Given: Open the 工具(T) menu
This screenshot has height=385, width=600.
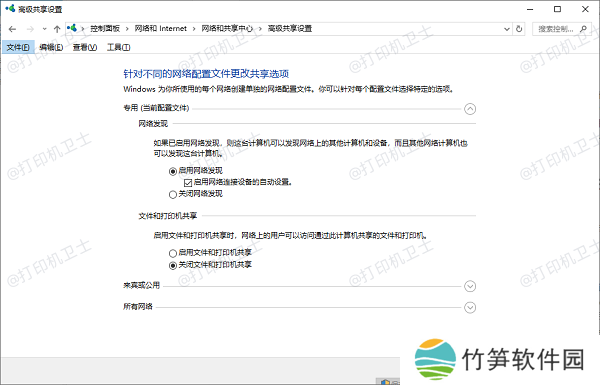Looking at the screenshot, I should [x=118, y=47].
